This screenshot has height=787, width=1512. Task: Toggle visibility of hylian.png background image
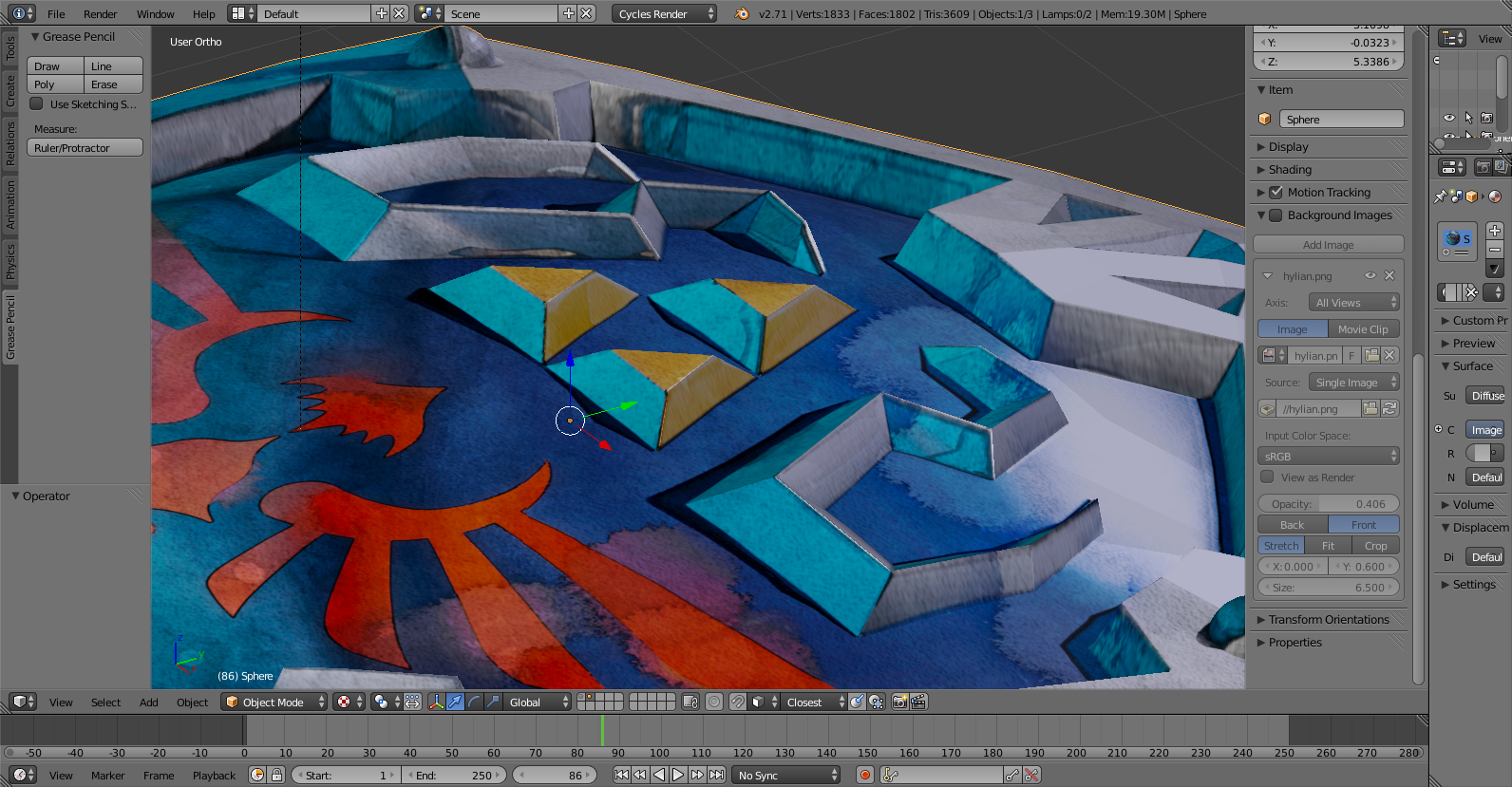point(1370,276)
